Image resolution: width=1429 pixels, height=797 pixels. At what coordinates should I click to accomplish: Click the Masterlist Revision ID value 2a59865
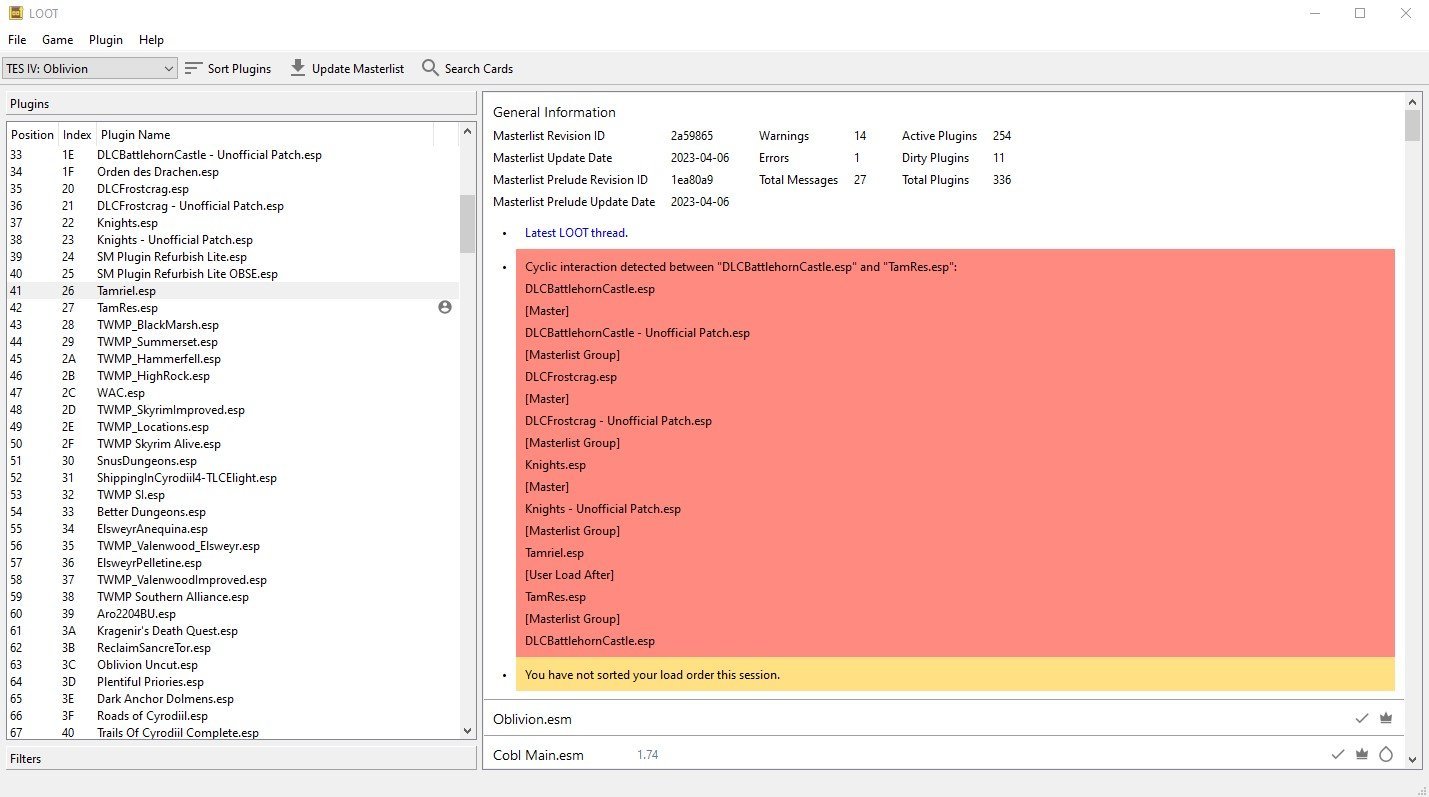[x=692, y=136]
